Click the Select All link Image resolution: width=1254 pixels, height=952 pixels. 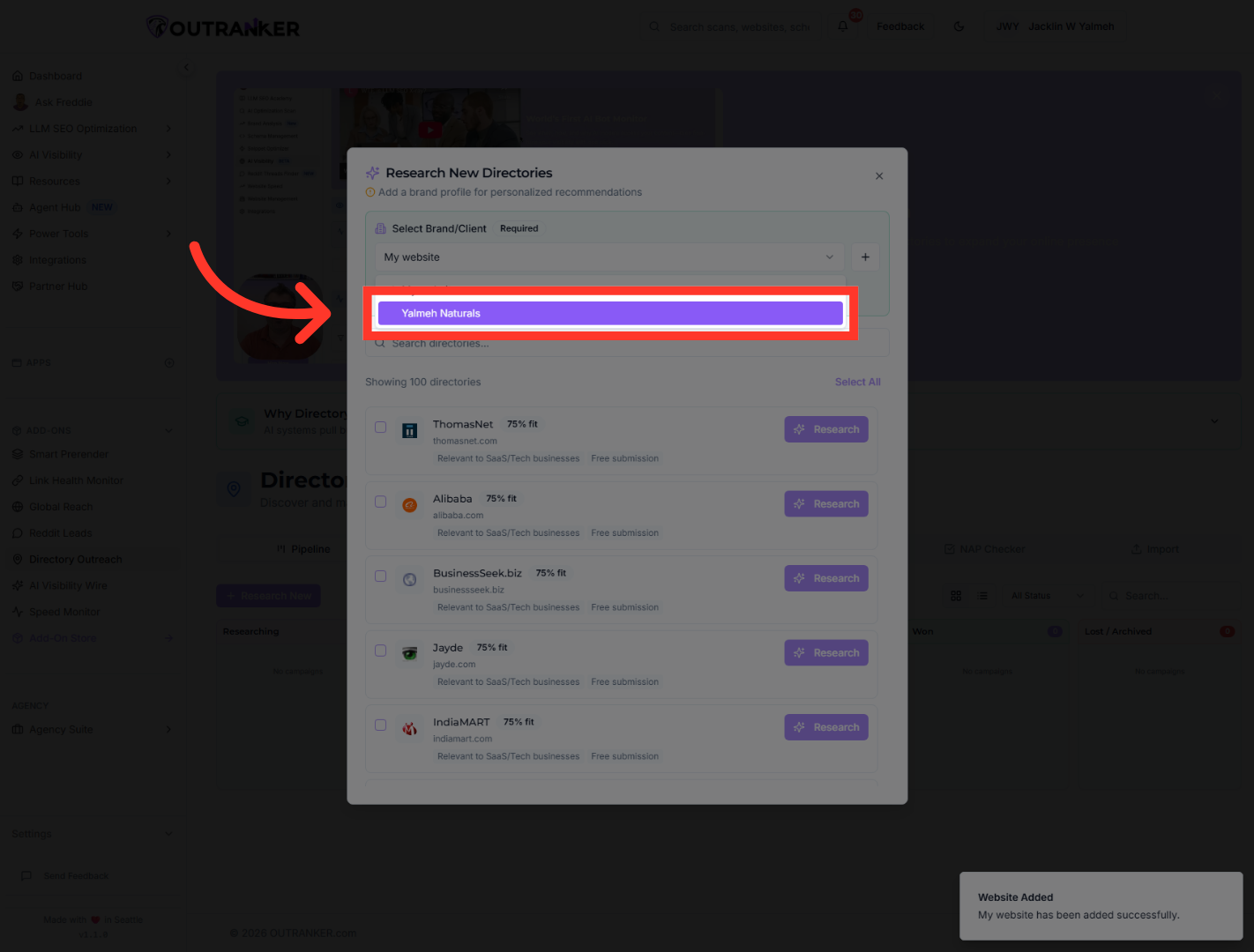(x=857, y=383)
